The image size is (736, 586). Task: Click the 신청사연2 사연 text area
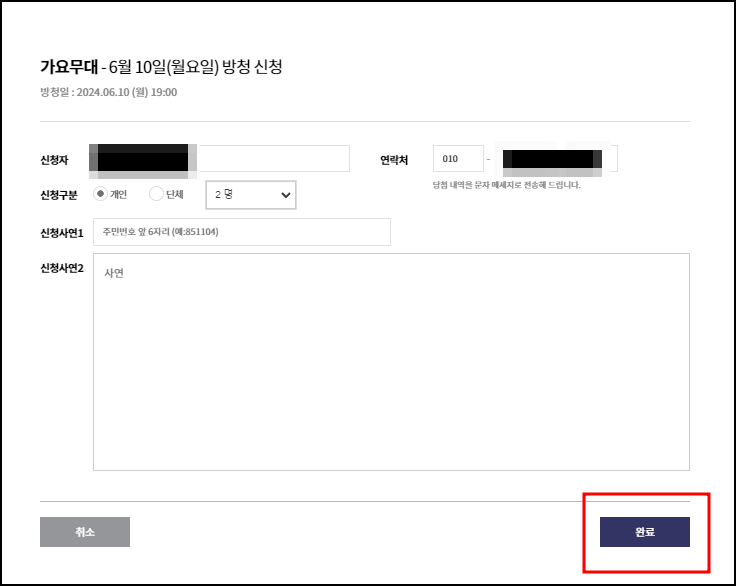(391, 362)
